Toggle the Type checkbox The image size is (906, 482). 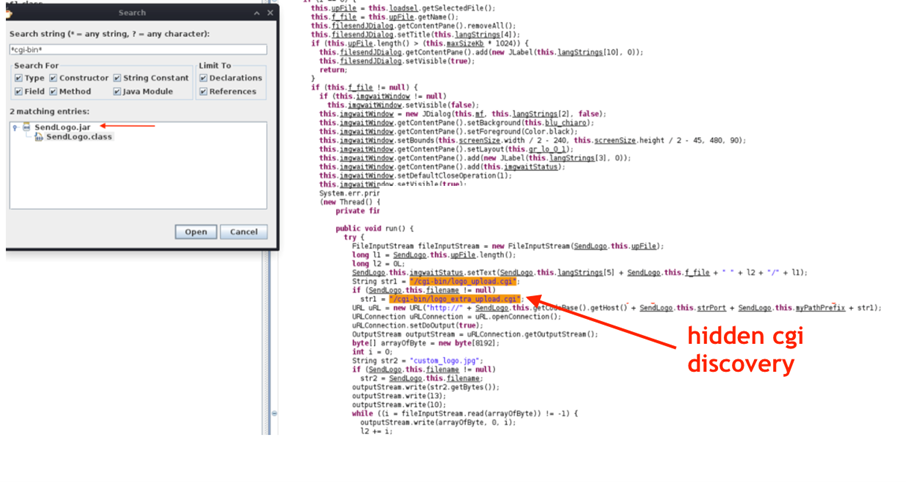[x=19, y=78]
